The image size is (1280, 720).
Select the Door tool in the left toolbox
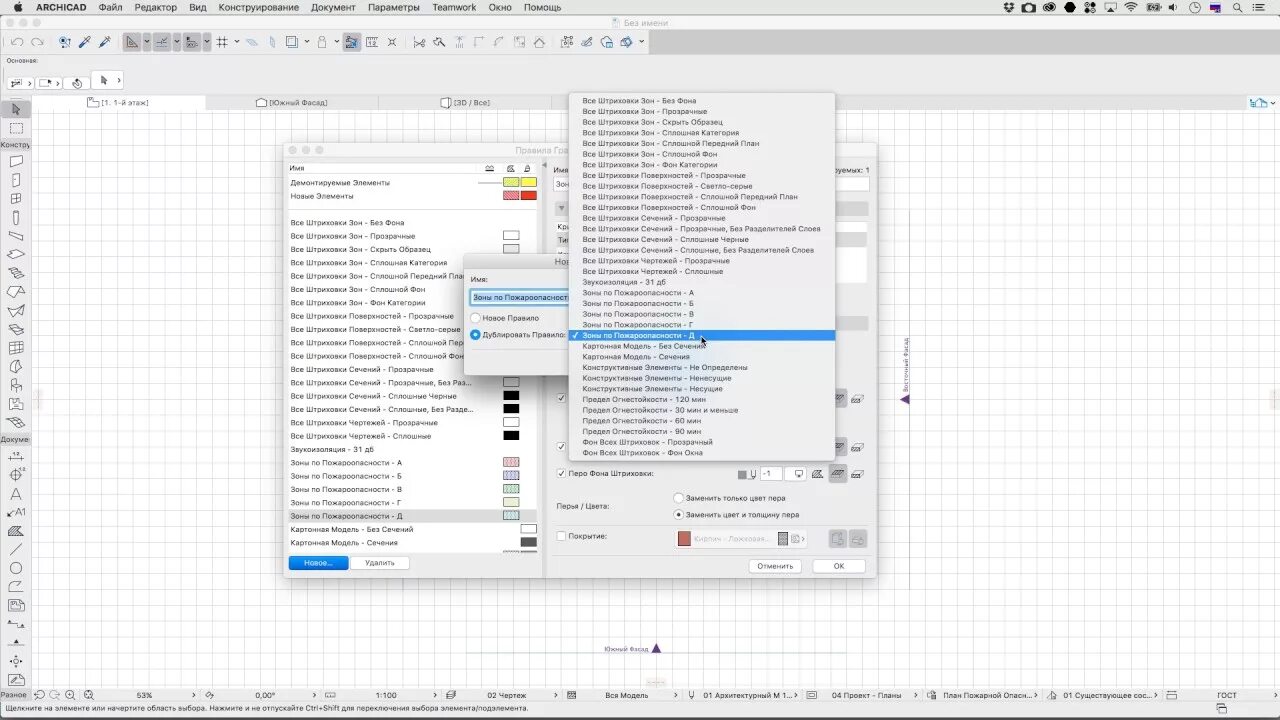[16, 180]
